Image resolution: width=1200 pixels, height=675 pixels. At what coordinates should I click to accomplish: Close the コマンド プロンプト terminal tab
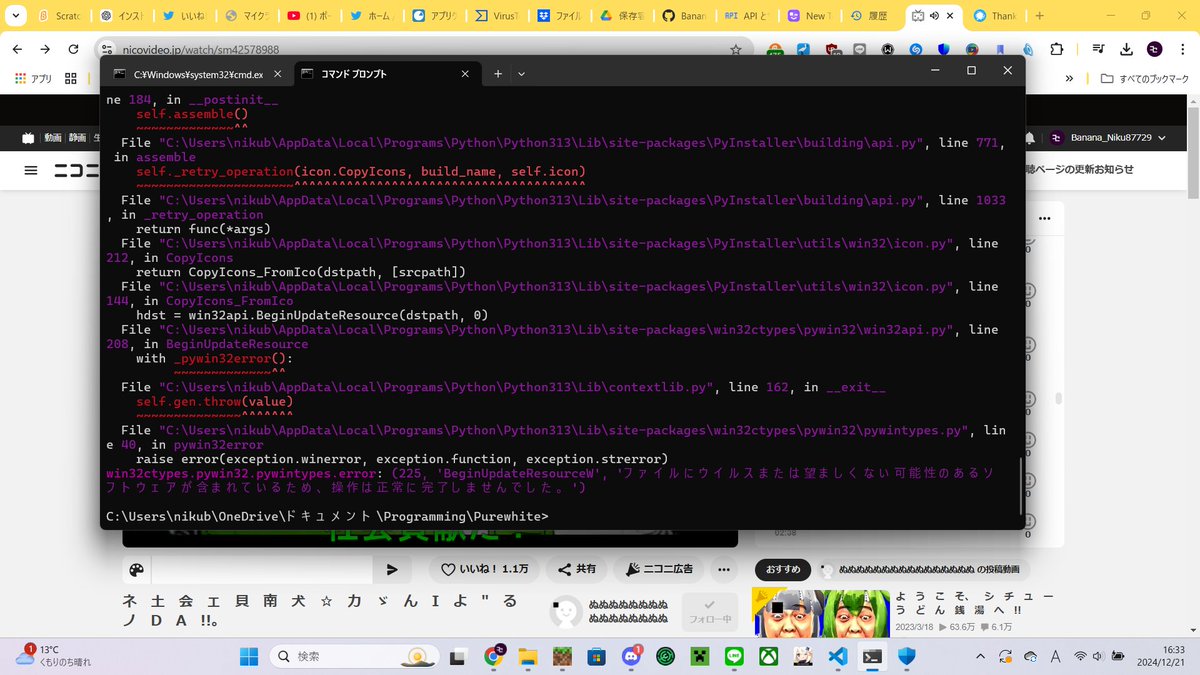466,73
